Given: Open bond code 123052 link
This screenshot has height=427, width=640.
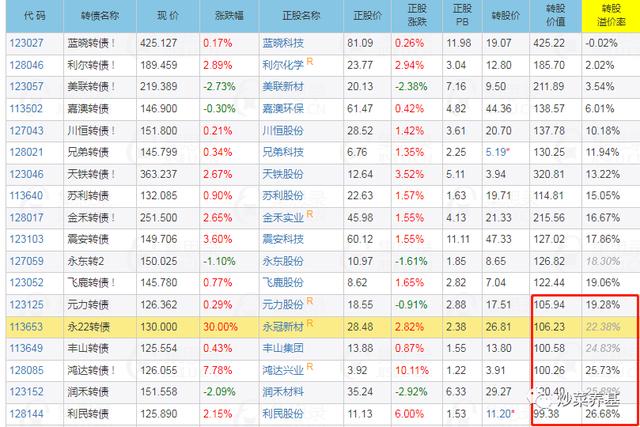Looking at the screenshot, I should point(27,282).
